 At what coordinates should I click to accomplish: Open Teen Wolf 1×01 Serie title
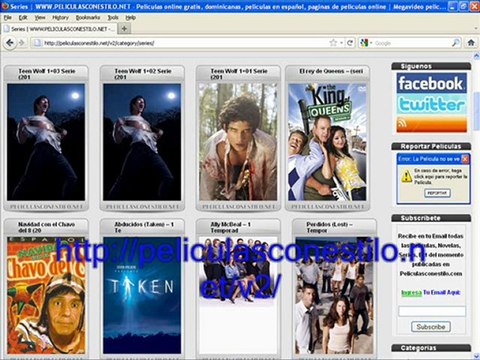(239, 74)
